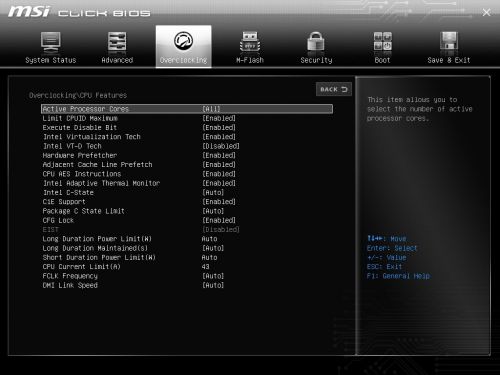Select the Overclocking gauge icon
The width and height of the screenshot is (500, 375).
click(x=183, y=41)
